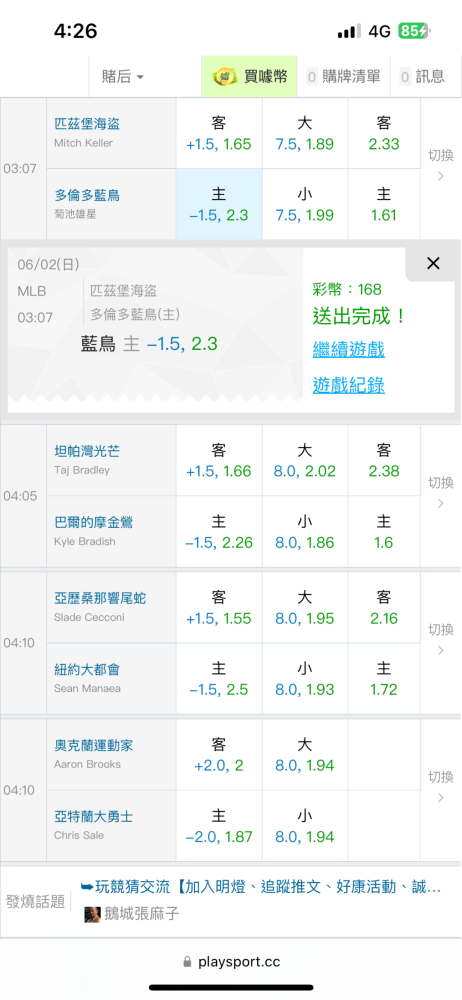The height and width of the screenshot is (1000, 462).
Task: Select 主 1.6 moneyline for 巴爾的摩金鶯
Action: [384, 532]
